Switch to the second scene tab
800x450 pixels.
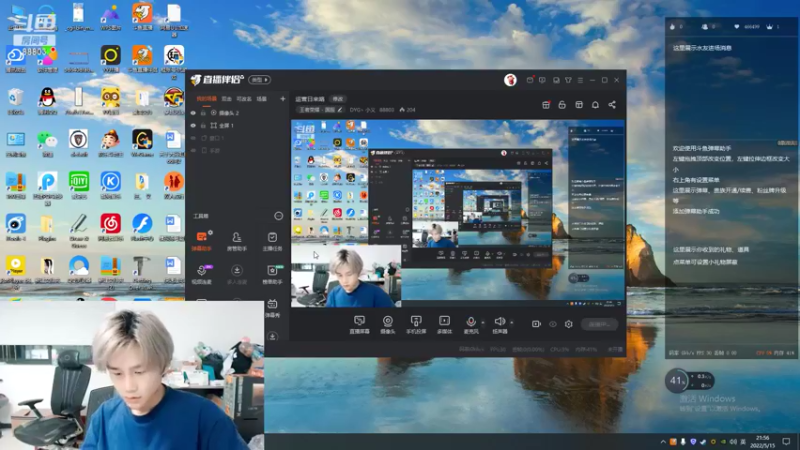point(227,99)
